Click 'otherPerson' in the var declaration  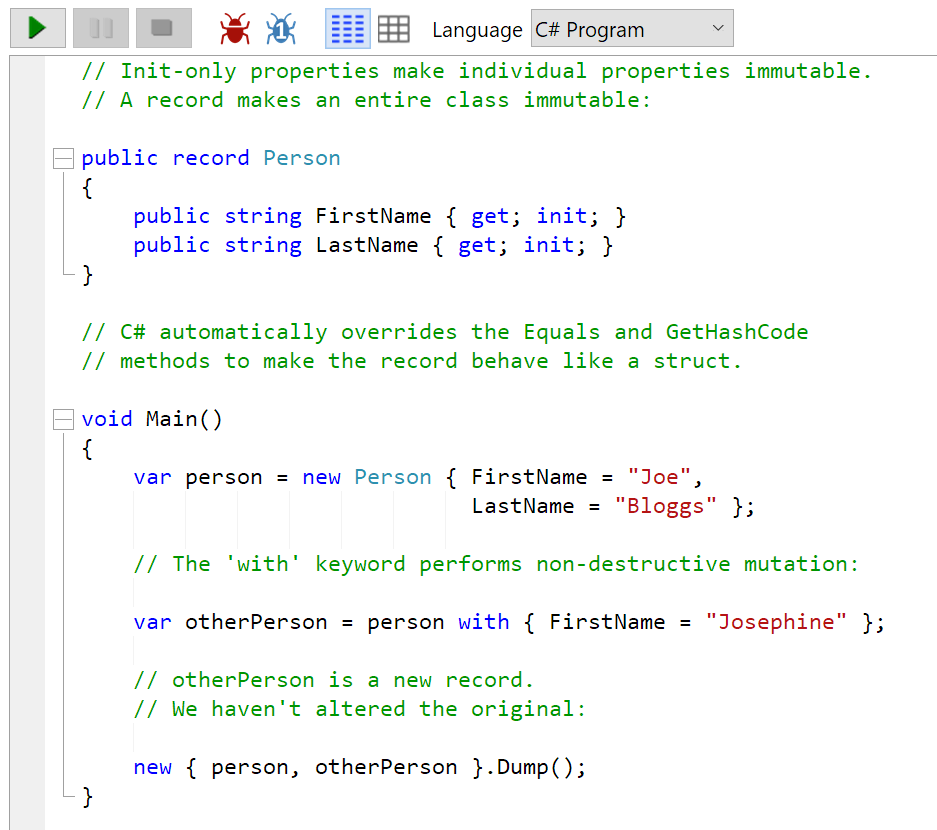click(x=256, y=622)
